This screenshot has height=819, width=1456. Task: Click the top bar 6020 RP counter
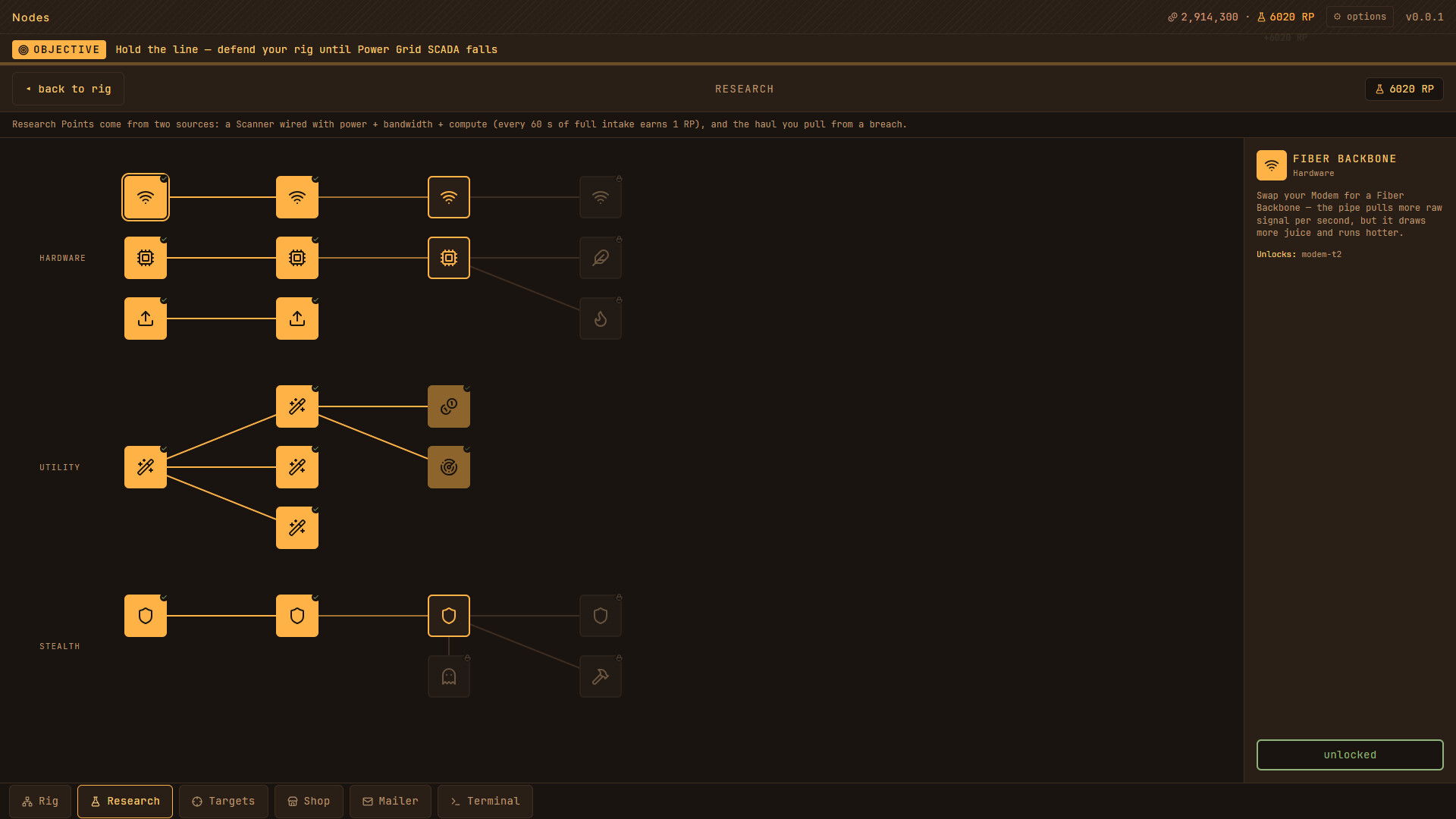(x=1286, y=17)
